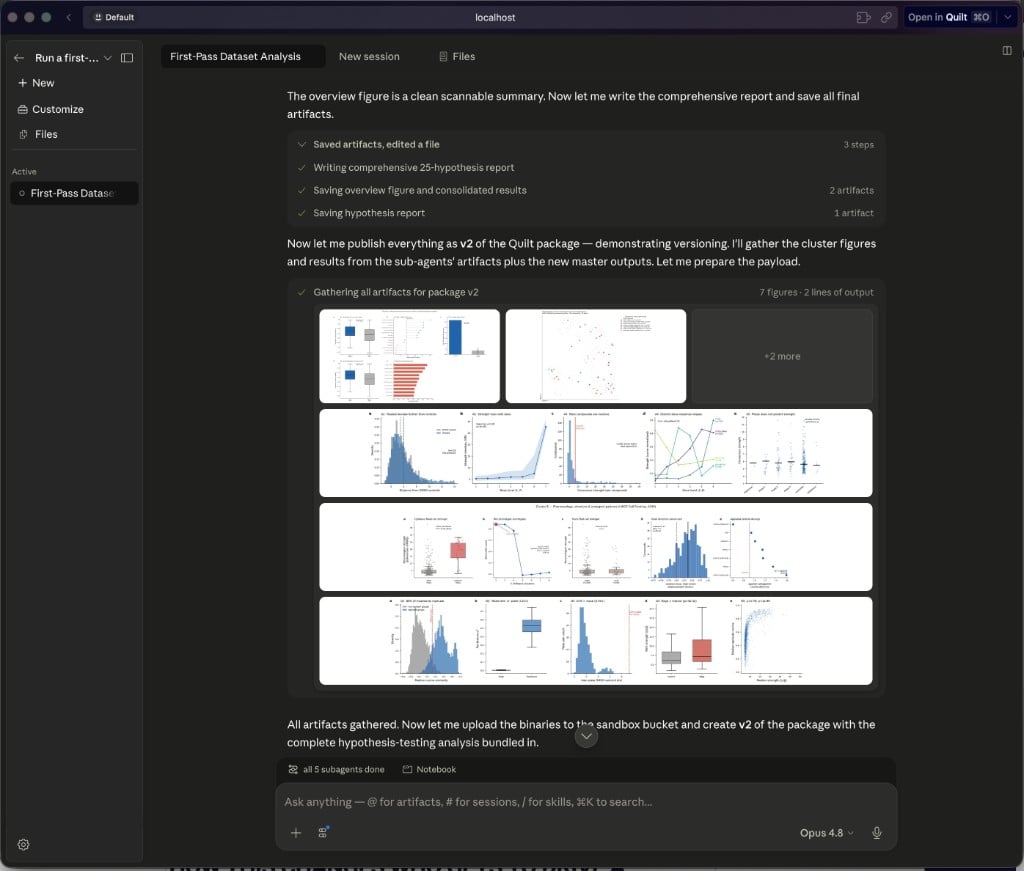
Task: Open settings gear at sidebar bottom
Action: click(24, 844)
